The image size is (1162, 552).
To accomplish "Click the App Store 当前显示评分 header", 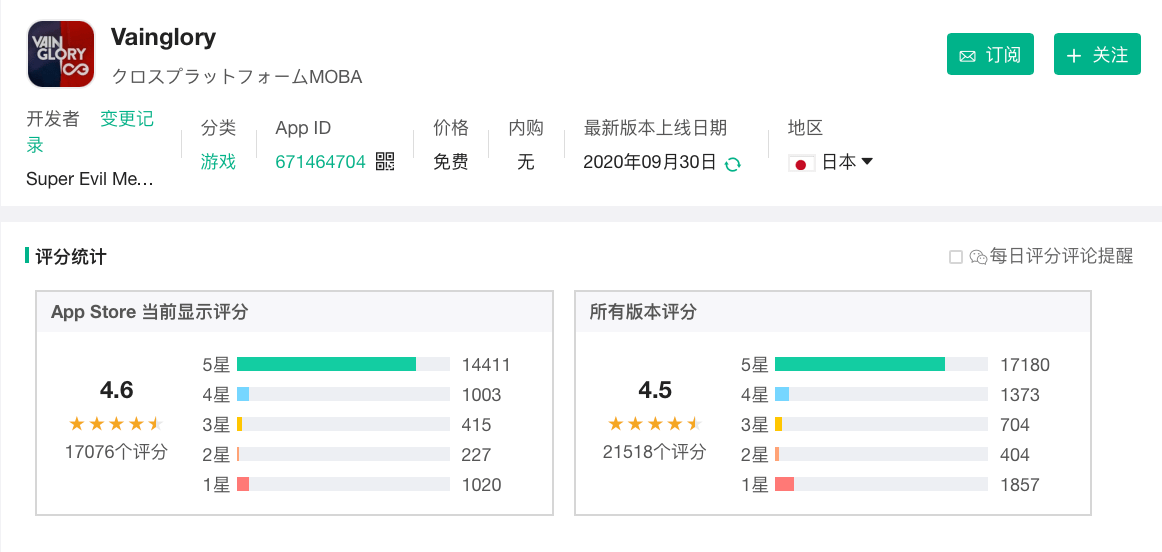I will (x=149, y=312).
